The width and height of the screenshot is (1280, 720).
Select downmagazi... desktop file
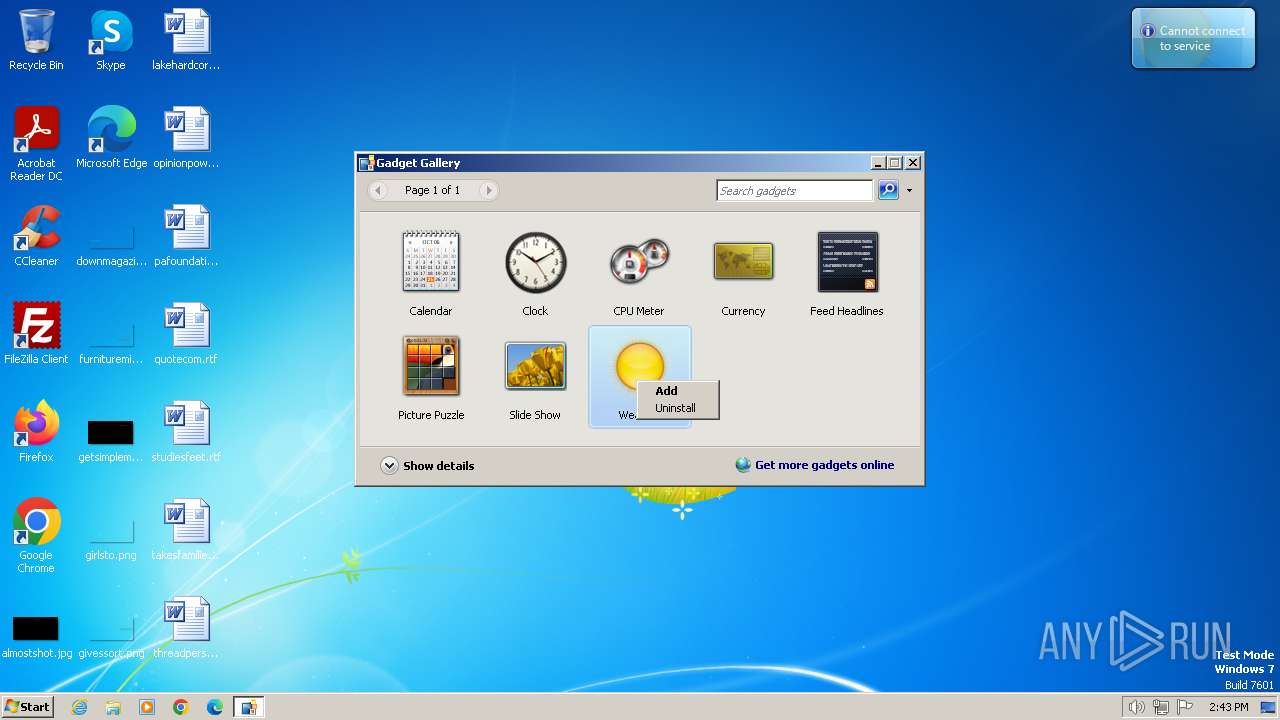click(x=111, y=243)
